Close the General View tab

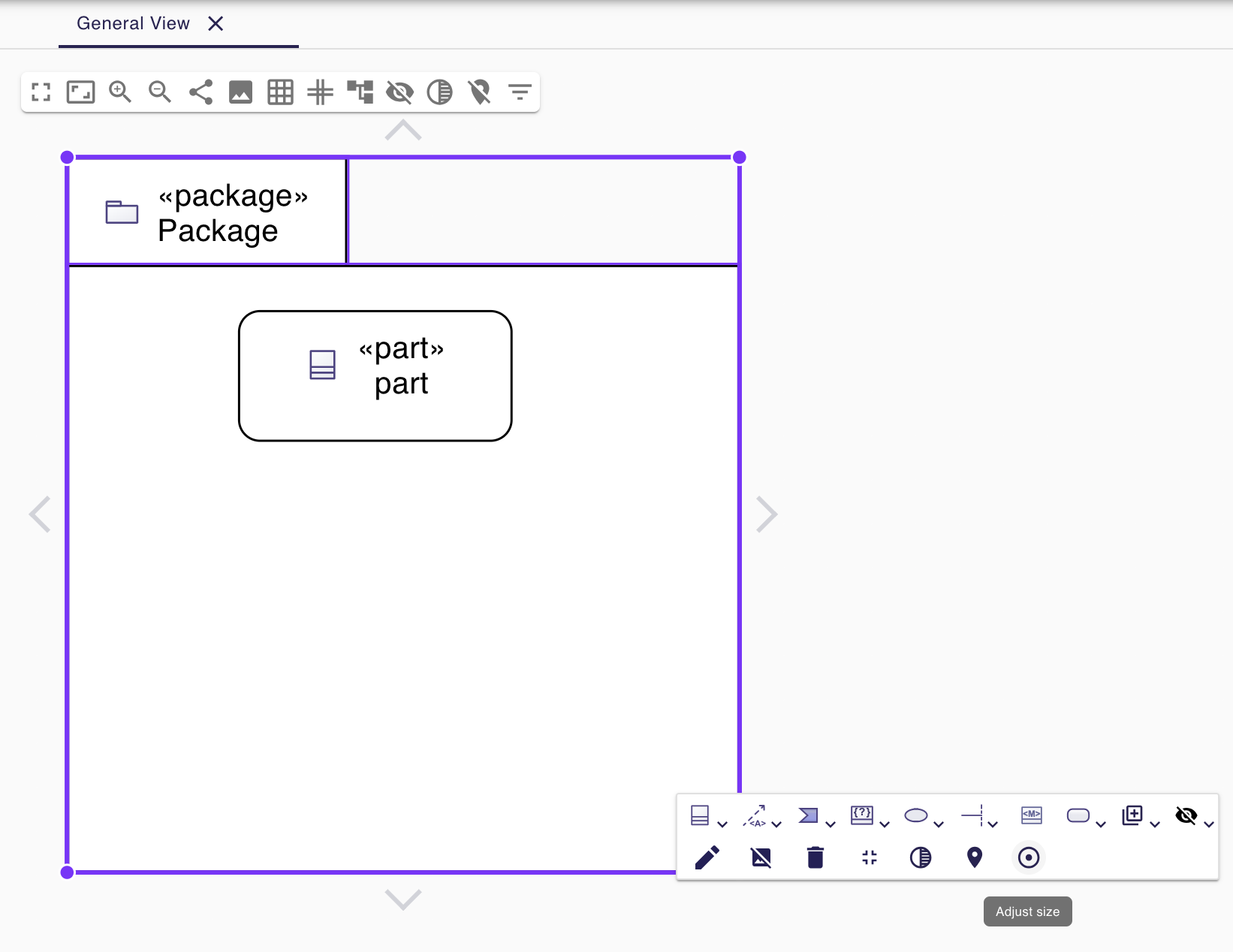[216, 23]
